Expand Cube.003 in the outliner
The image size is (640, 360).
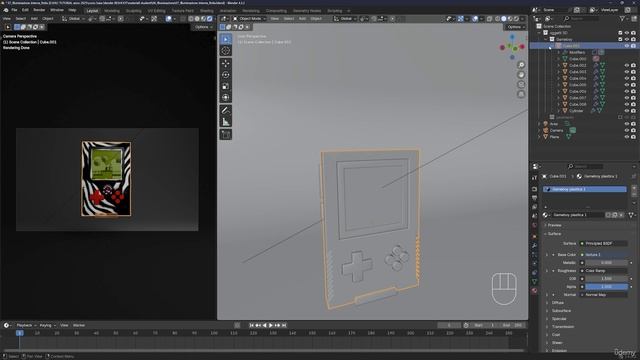point(559,72)
